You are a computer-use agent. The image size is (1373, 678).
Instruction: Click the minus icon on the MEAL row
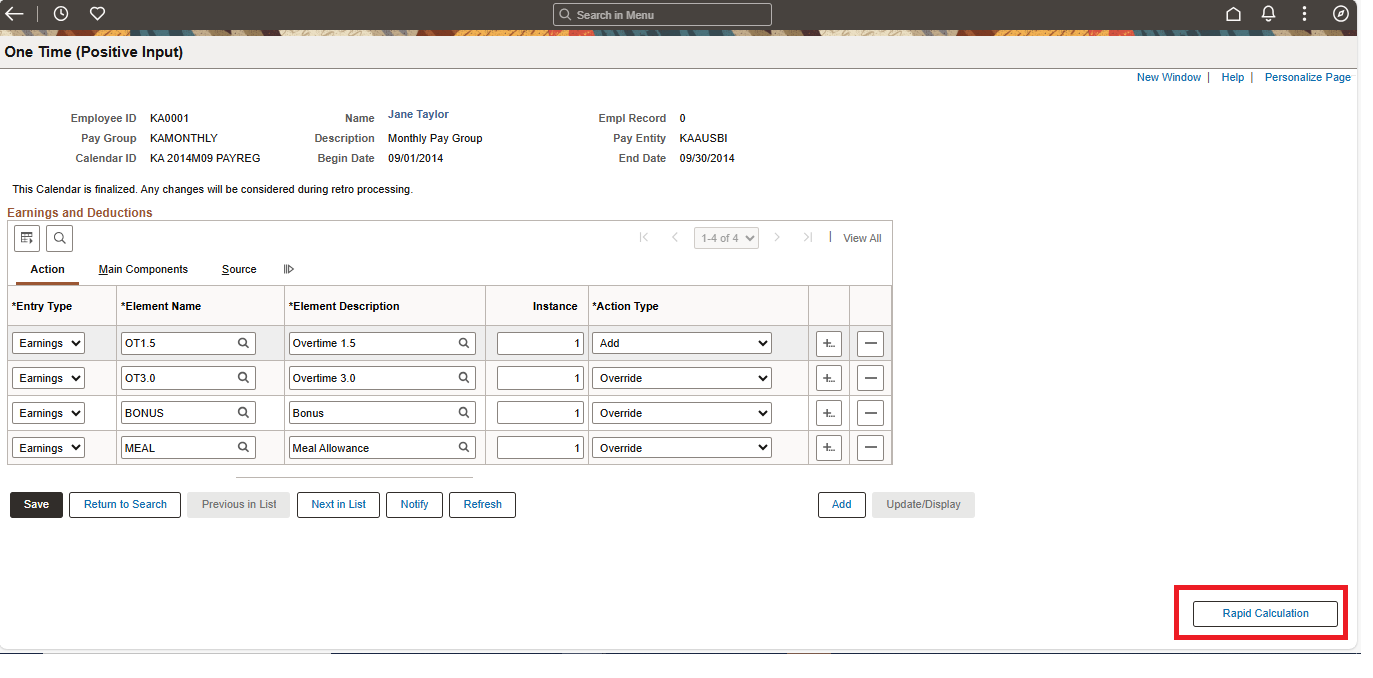869,447
